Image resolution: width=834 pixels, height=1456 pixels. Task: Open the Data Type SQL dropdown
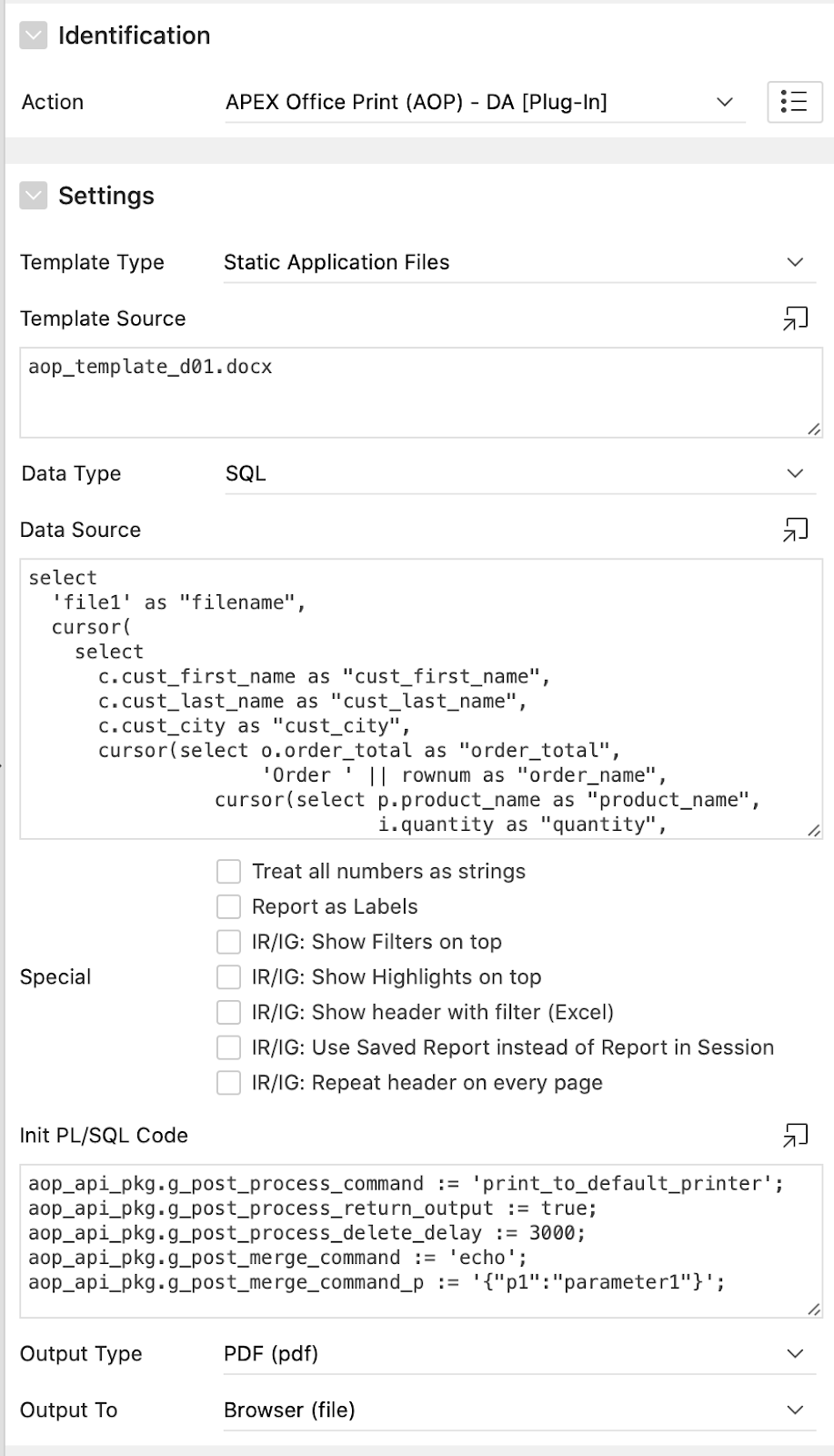point(519,473)
